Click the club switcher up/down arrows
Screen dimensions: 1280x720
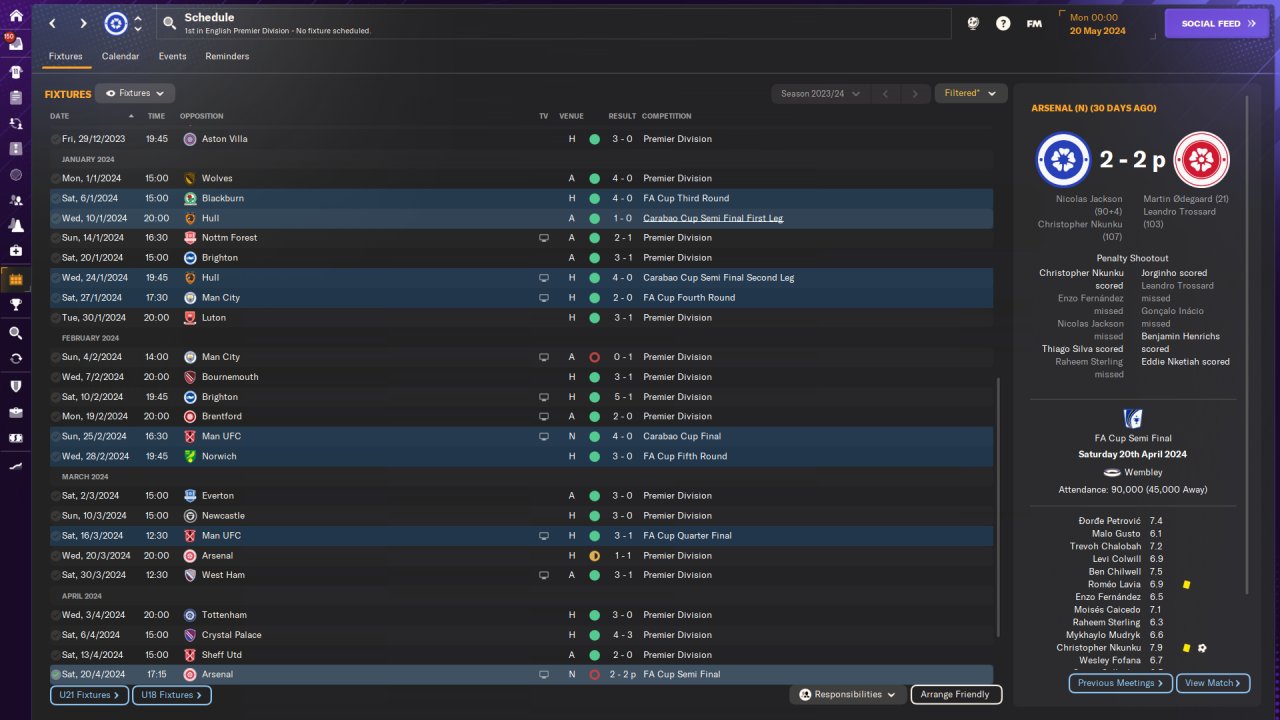coord(138,23)
